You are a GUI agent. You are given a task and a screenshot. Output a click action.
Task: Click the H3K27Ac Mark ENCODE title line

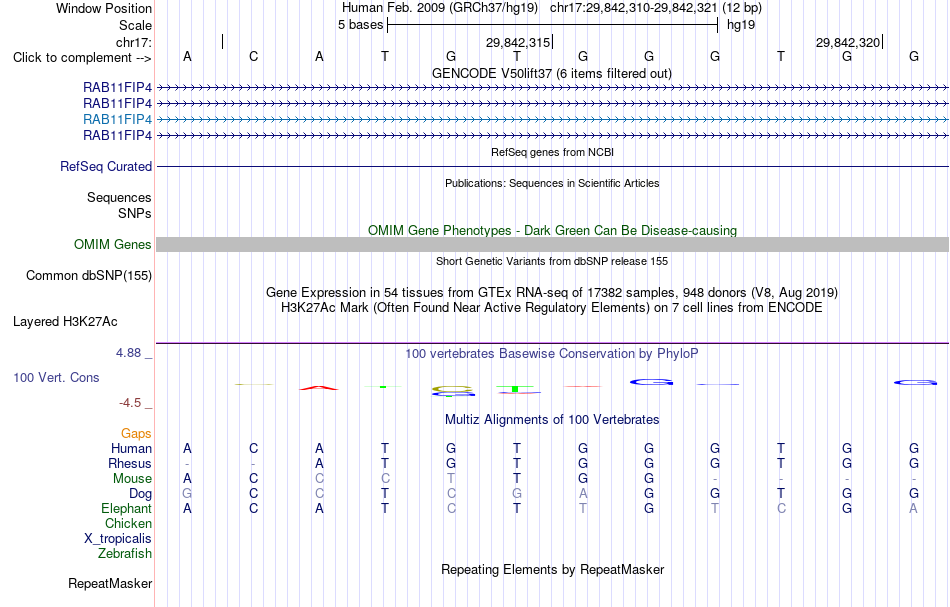552,308
